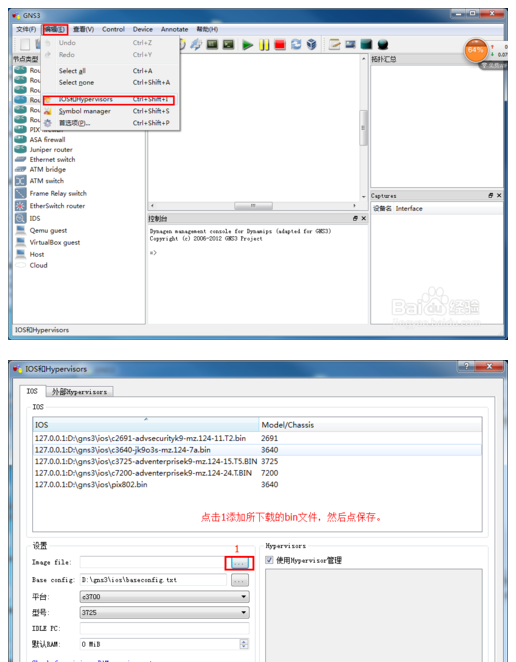Click the IDLE PC input field

pyautogui.click(x=165, y=628)
